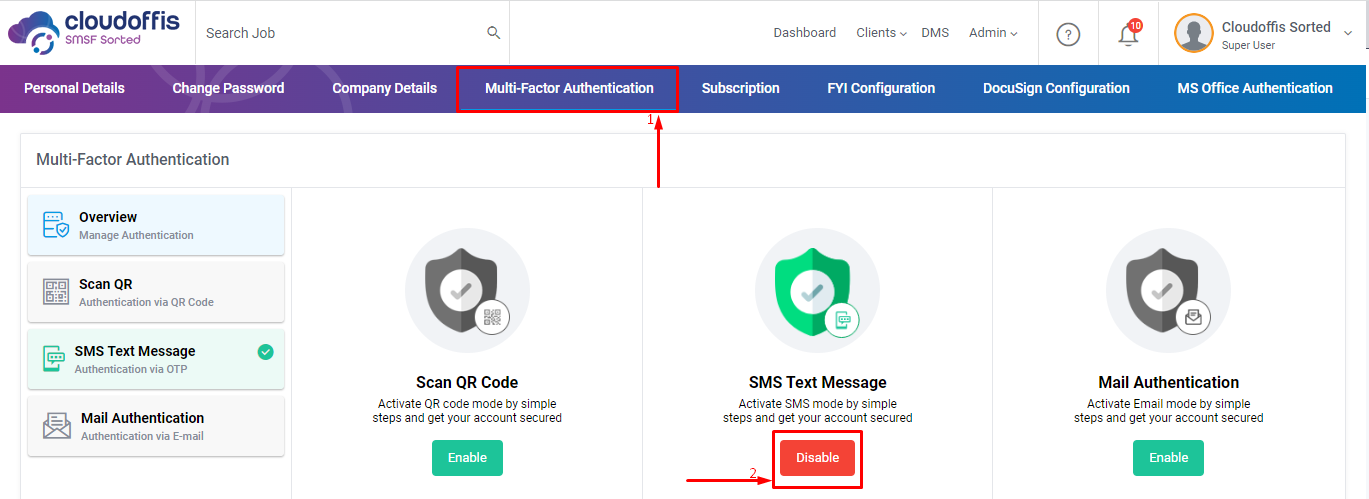Click the Super User role label
Screen dimensions: 1369x499
(x=1249, y=45)
